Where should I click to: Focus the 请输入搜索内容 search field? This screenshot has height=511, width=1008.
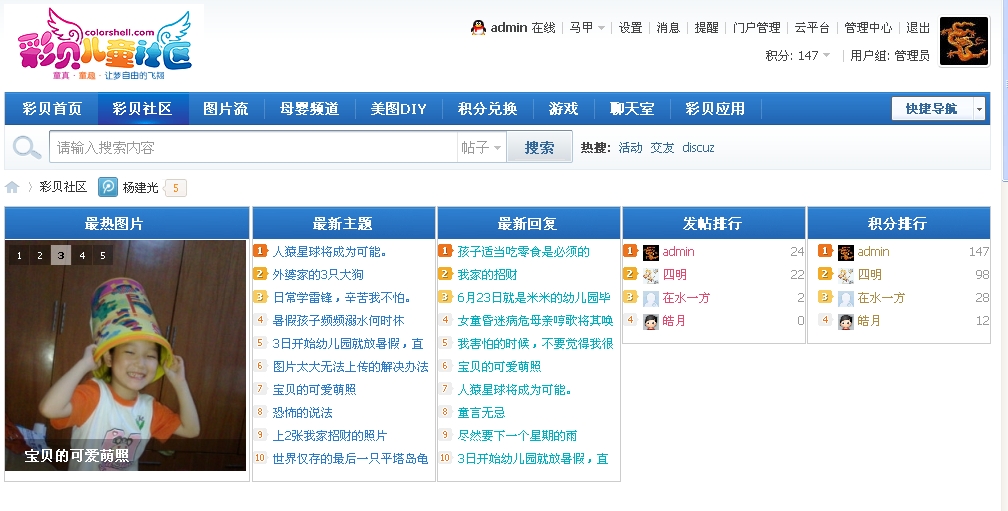[253, 147]
